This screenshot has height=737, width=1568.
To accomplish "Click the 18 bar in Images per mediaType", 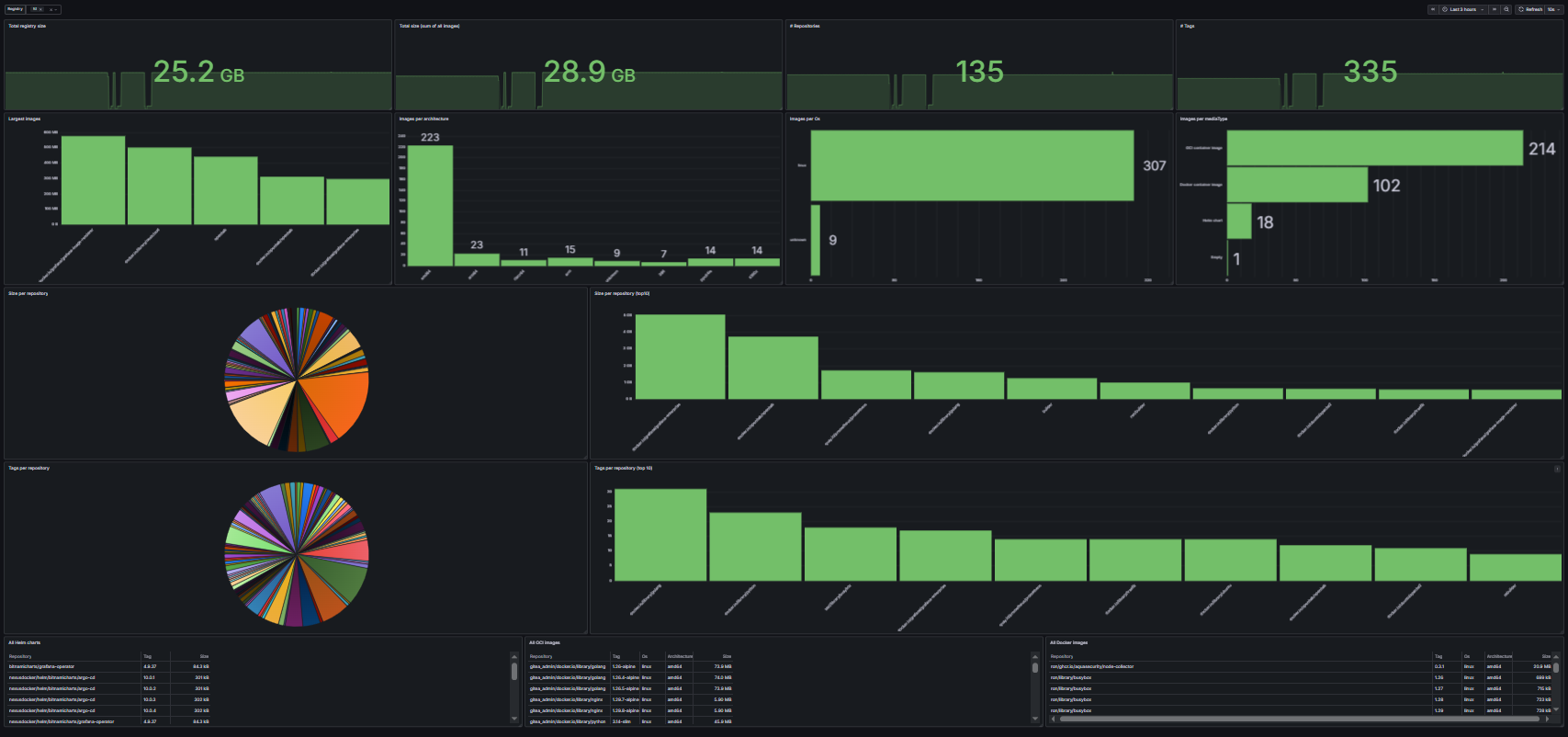I will (x=1239, y=221).
